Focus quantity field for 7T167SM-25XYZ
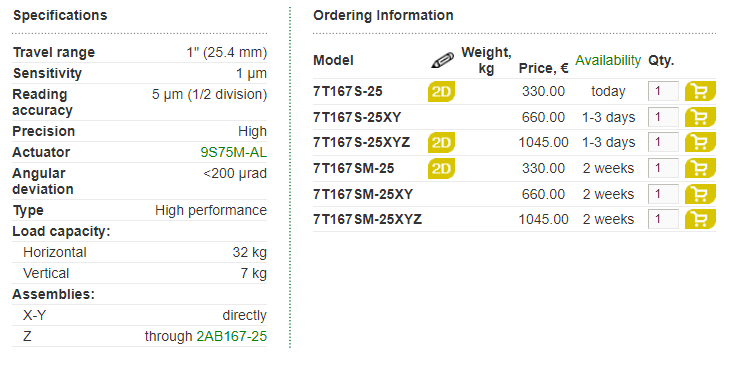Screen dimensions: 743x385 663,219
